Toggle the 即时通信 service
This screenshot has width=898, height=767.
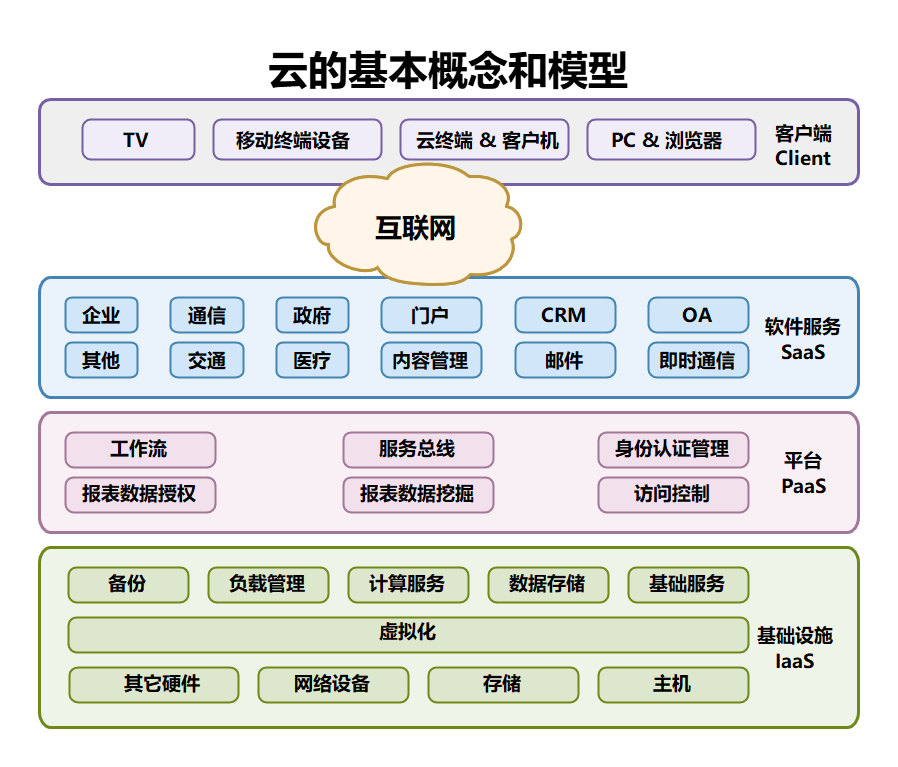(x=697, y=361)
